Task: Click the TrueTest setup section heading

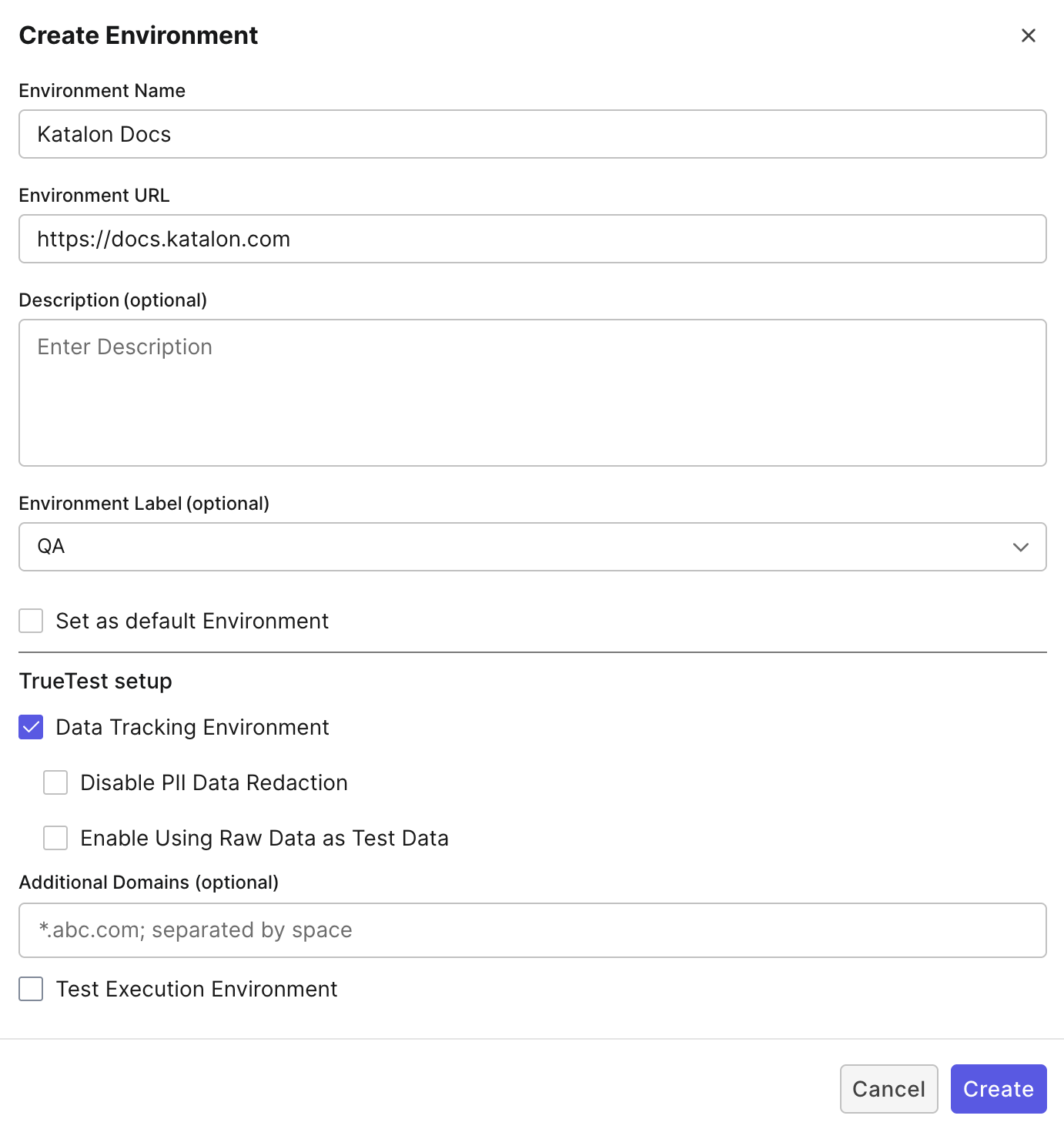Action: tap(95, 681)
